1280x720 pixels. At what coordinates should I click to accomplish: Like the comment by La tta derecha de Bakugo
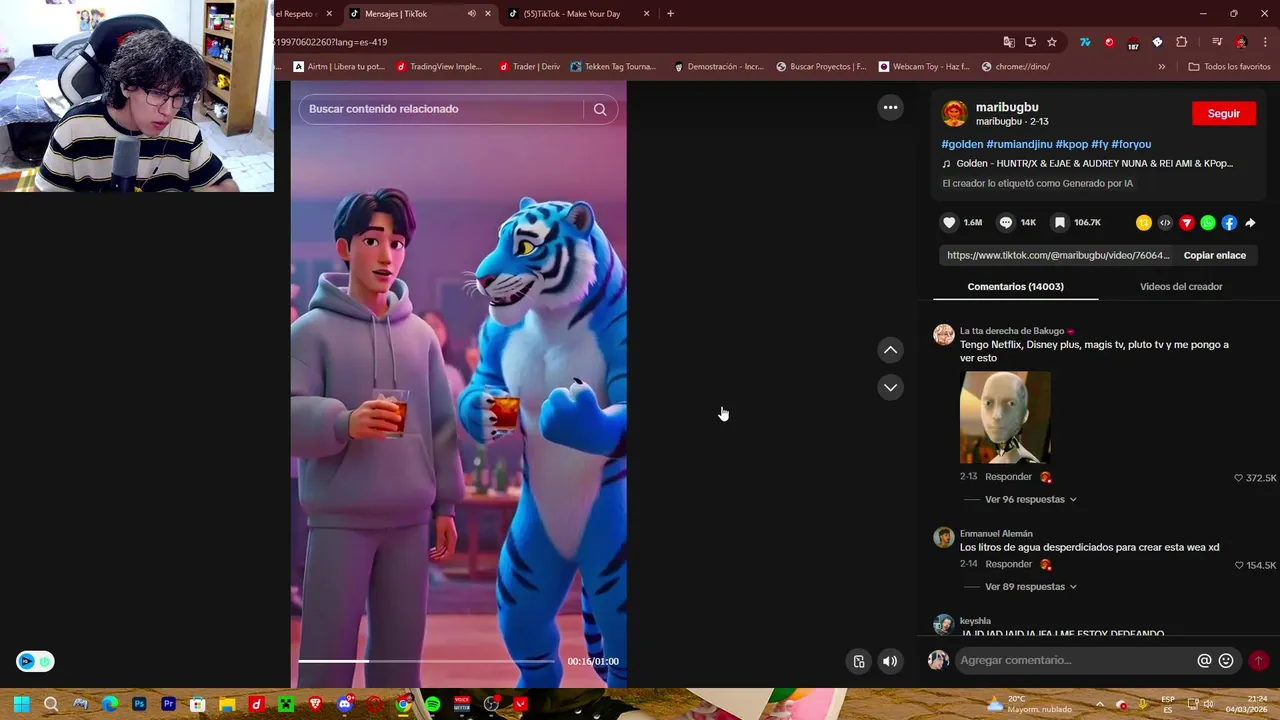pyautogui.click(x=1239, y=478)
